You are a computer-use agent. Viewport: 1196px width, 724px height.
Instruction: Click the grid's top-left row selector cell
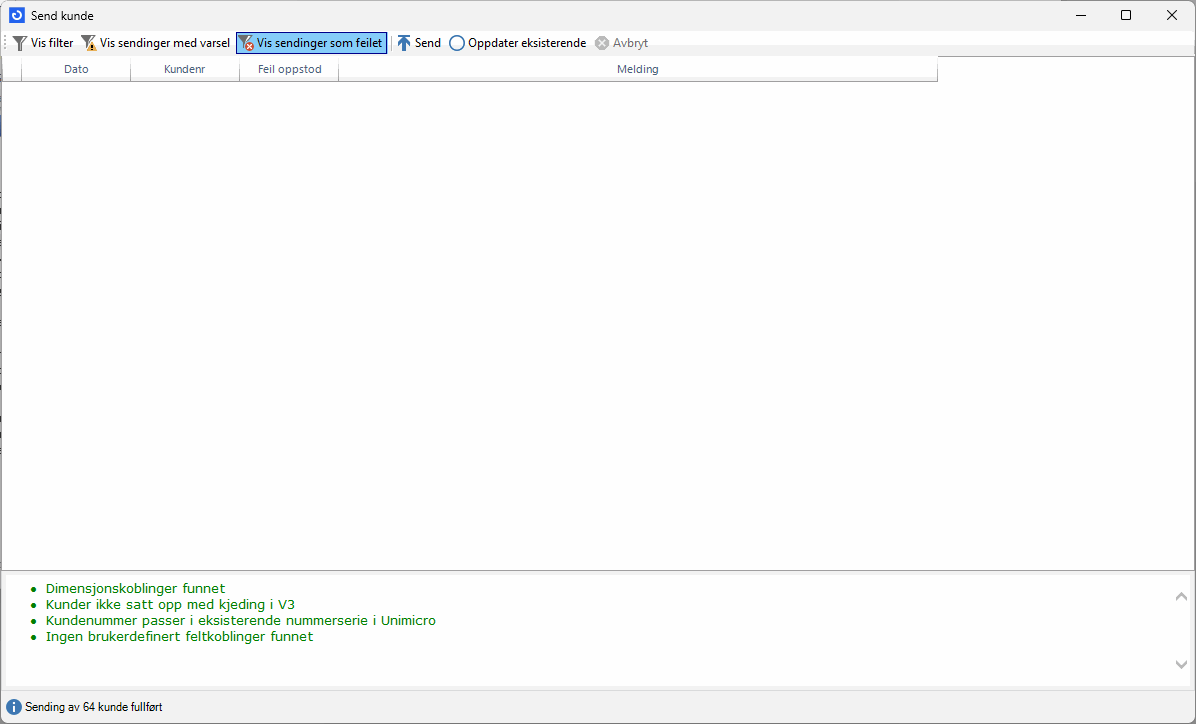pos(11,70)
